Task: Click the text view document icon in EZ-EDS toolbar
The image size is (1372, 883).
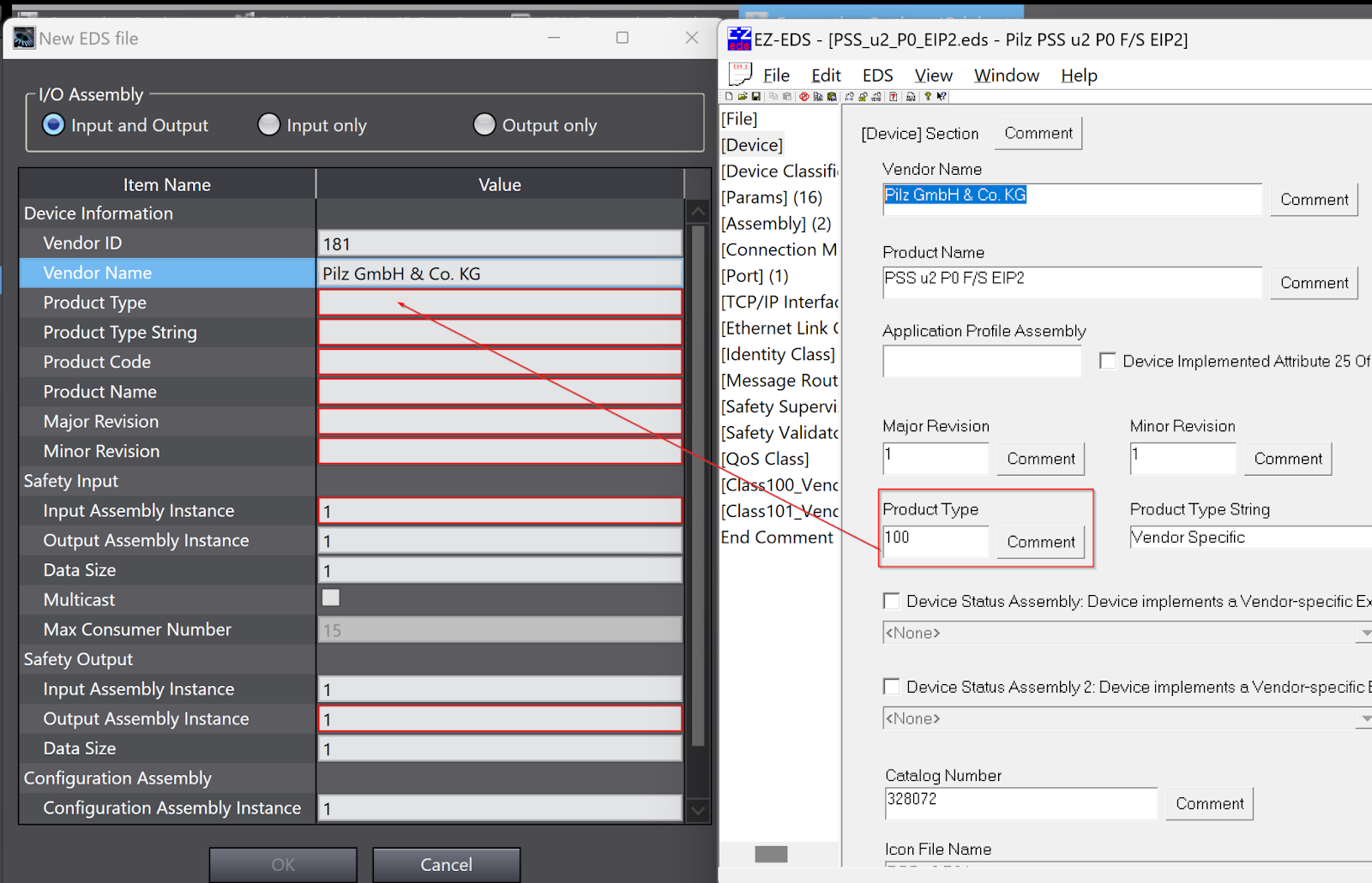Action: pyautogui.click(x=911, y=96)
